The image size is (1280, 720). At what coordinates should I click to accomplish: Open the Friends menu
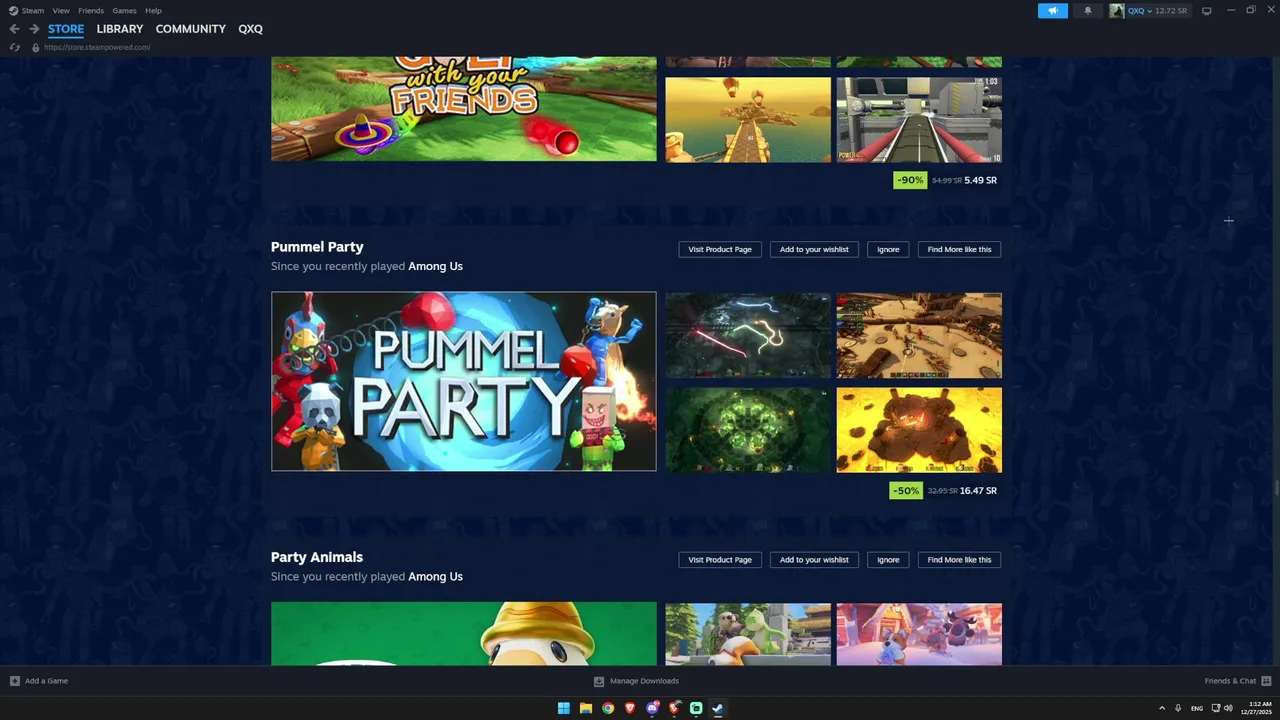[91, 10]
